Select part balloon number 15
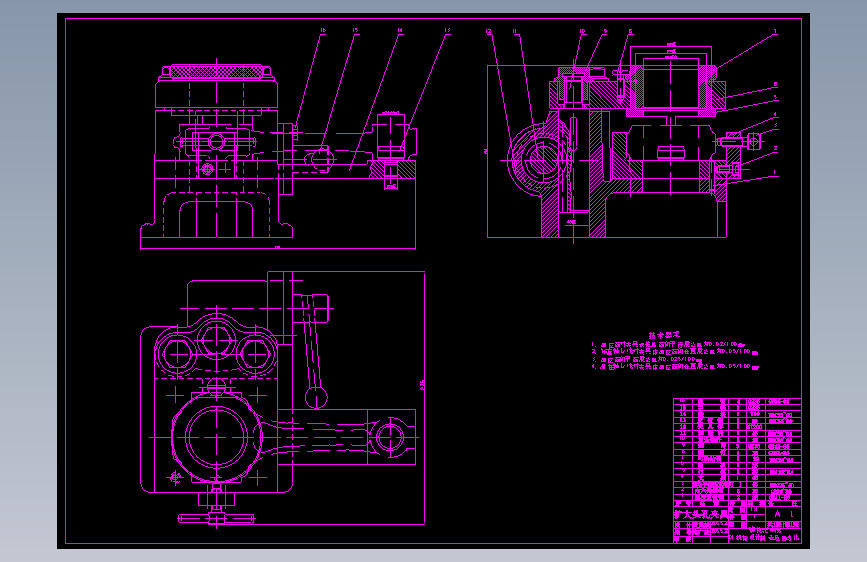The height and width of the screenshot is (562, 867). pos(356,31)
